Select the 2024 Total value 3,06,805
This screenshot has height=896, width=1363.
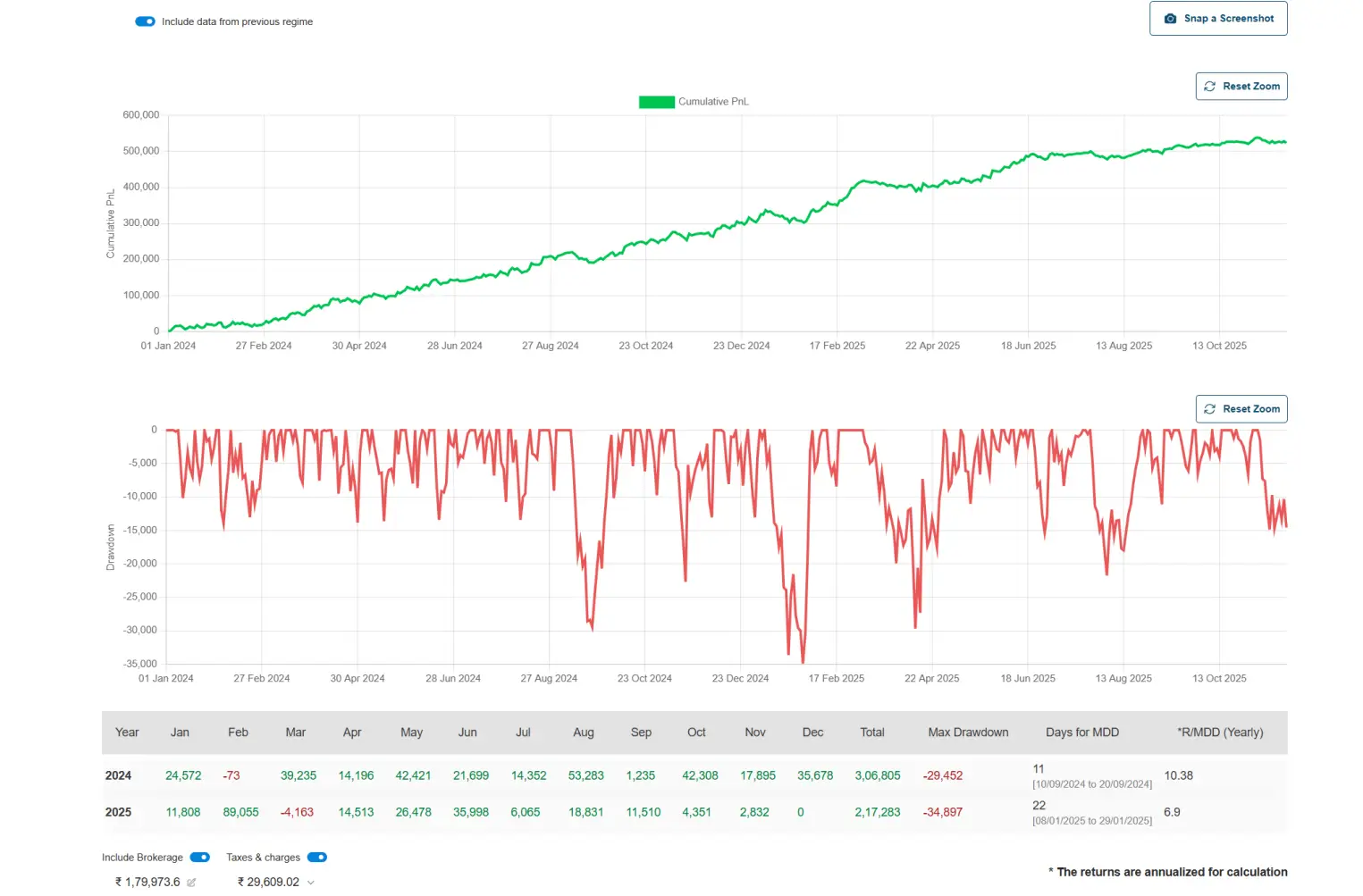(x=877, y=775)
